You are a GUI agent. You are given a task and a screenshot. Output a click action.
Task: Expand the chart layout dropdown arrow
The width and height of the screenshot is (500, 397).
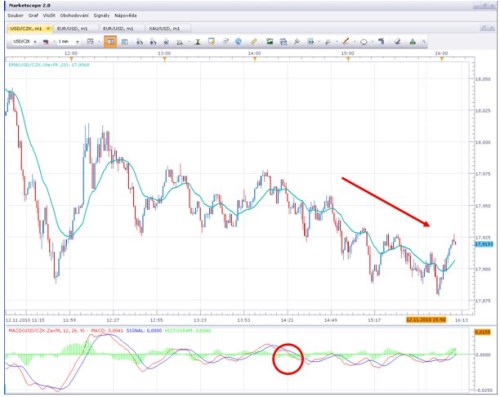coord(99,42)
